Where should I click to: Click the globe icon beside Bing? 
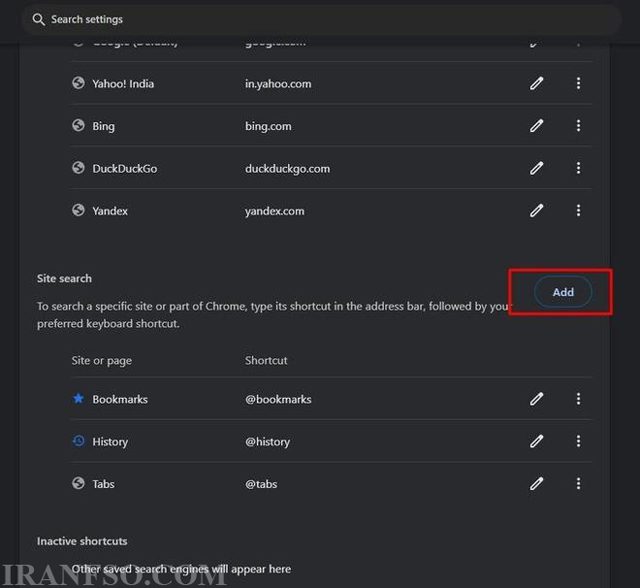[x=78, y=125]
